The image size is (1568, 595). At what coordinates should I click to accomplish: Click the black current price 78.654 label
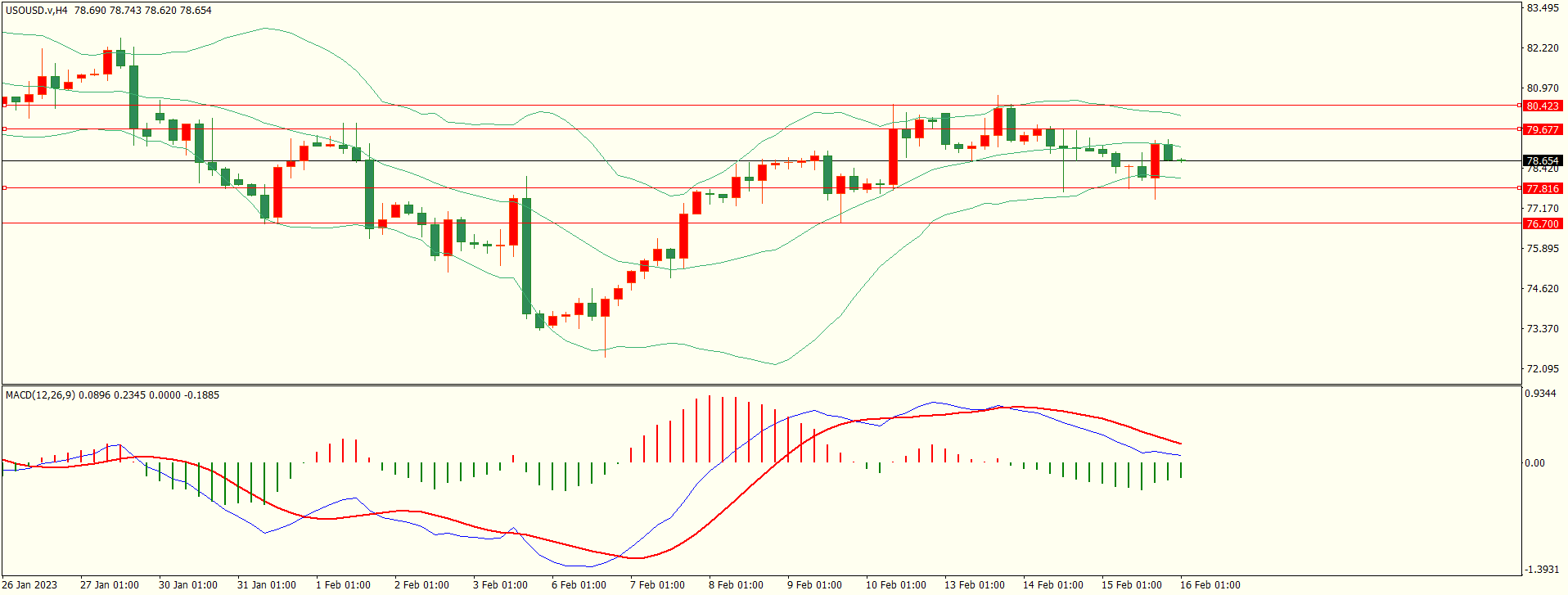[1542, 161]
